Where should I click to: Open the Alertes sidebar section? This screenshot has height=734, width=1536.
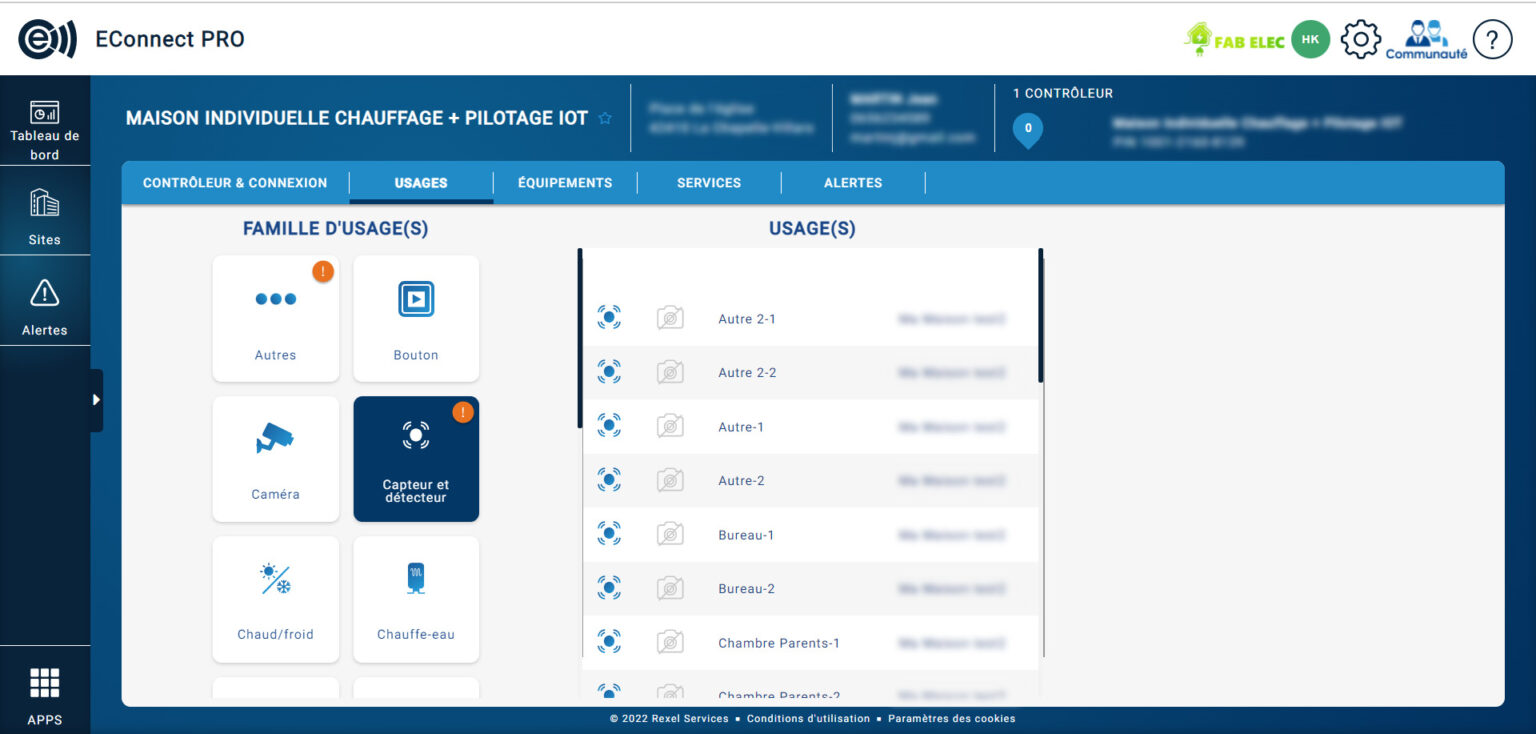pyautogui.click(x=45, y=306)
